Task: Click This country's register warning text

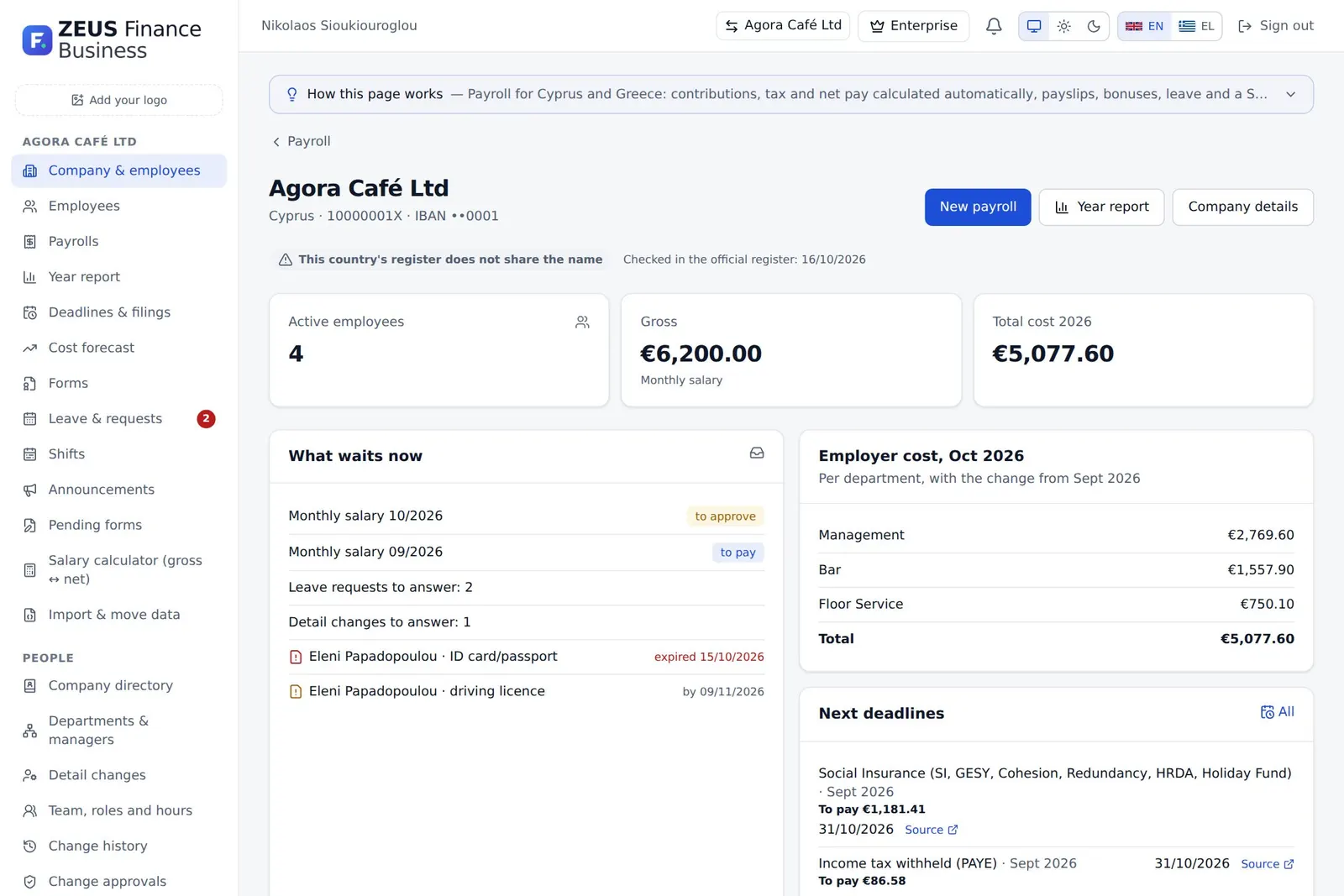Action: 450,259
